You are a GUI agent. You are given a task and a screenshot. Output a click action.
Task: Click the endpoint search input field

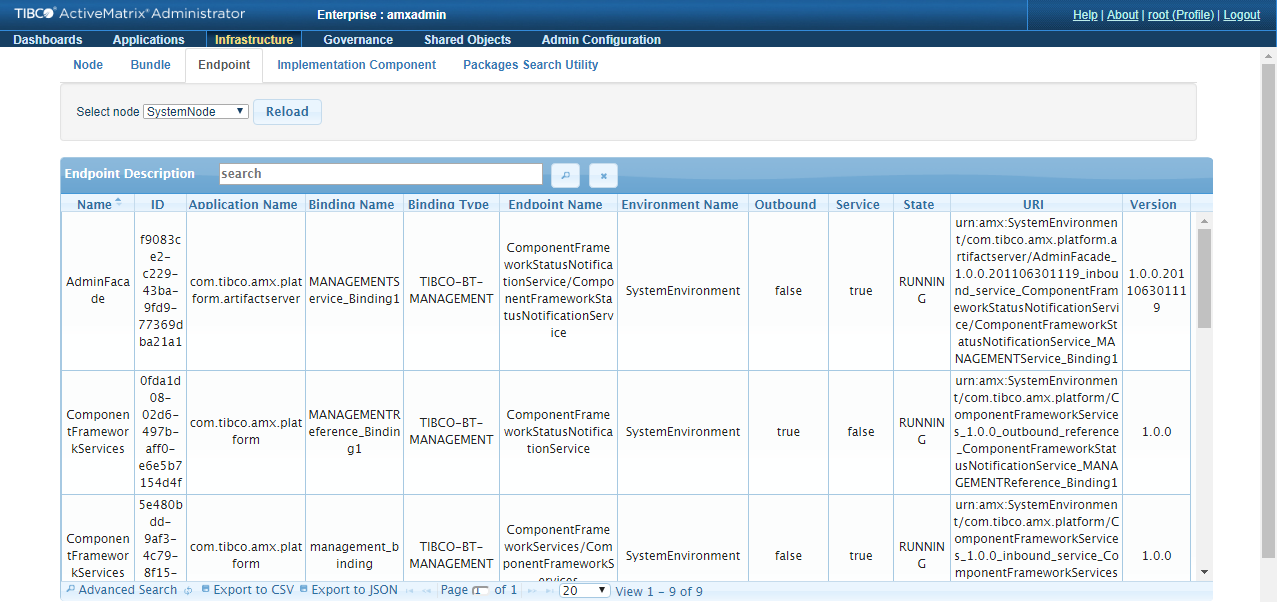(x=381, y=174)
